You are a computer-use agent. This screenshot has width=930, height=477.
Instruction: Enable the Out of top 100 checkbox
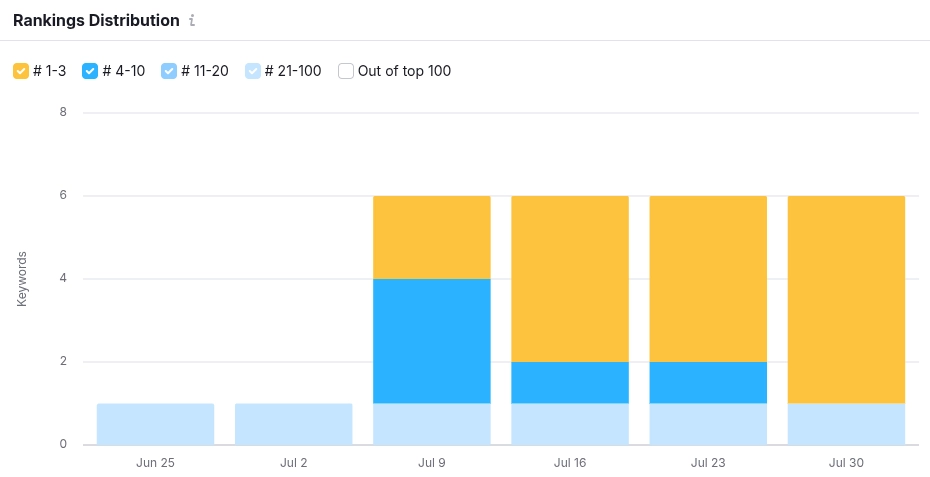346,71
